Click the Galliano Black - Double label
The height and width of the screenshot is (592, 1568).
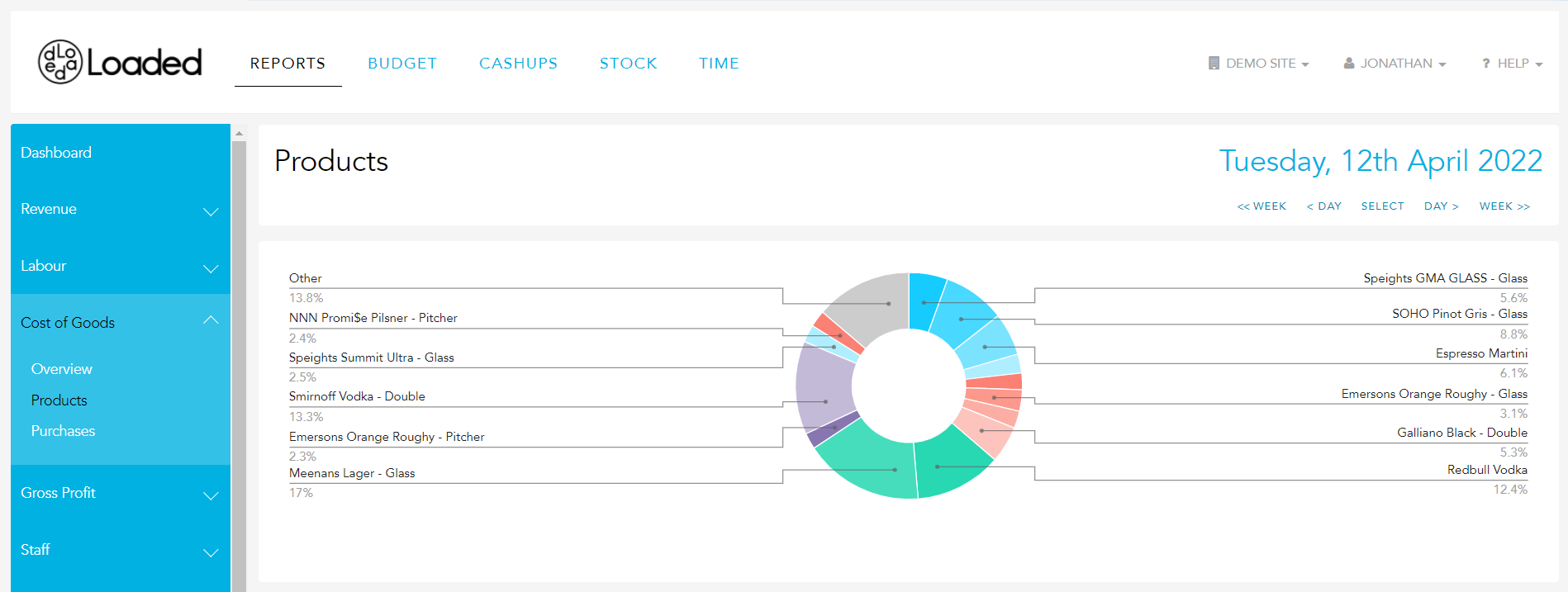1462,433
